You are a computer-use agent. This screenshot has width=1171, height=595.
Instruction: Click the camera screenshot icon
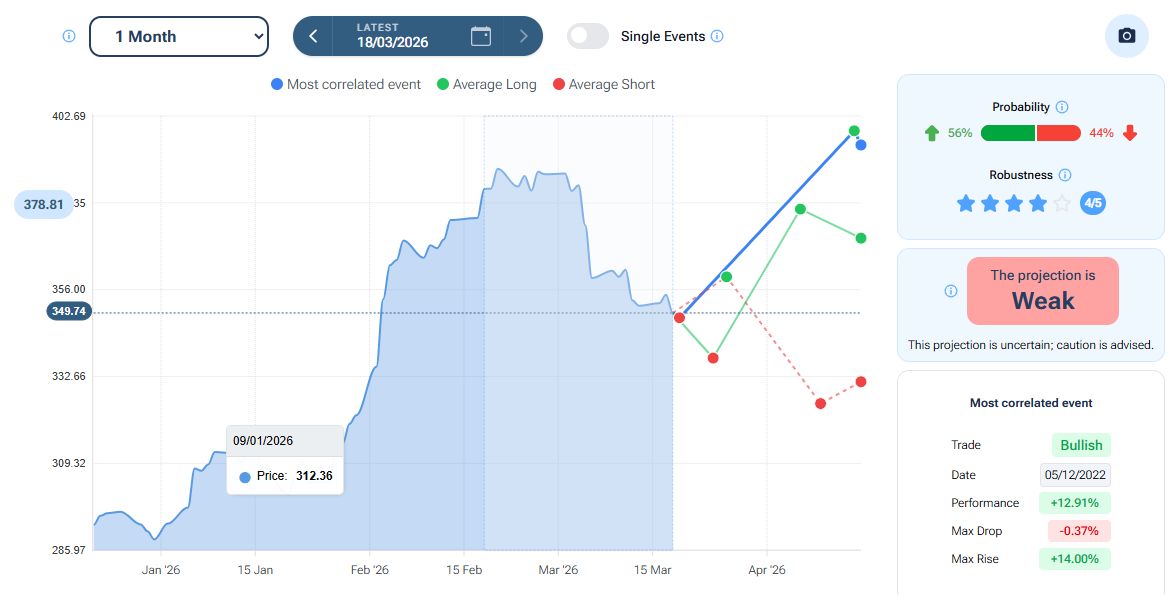[1127, 36]
